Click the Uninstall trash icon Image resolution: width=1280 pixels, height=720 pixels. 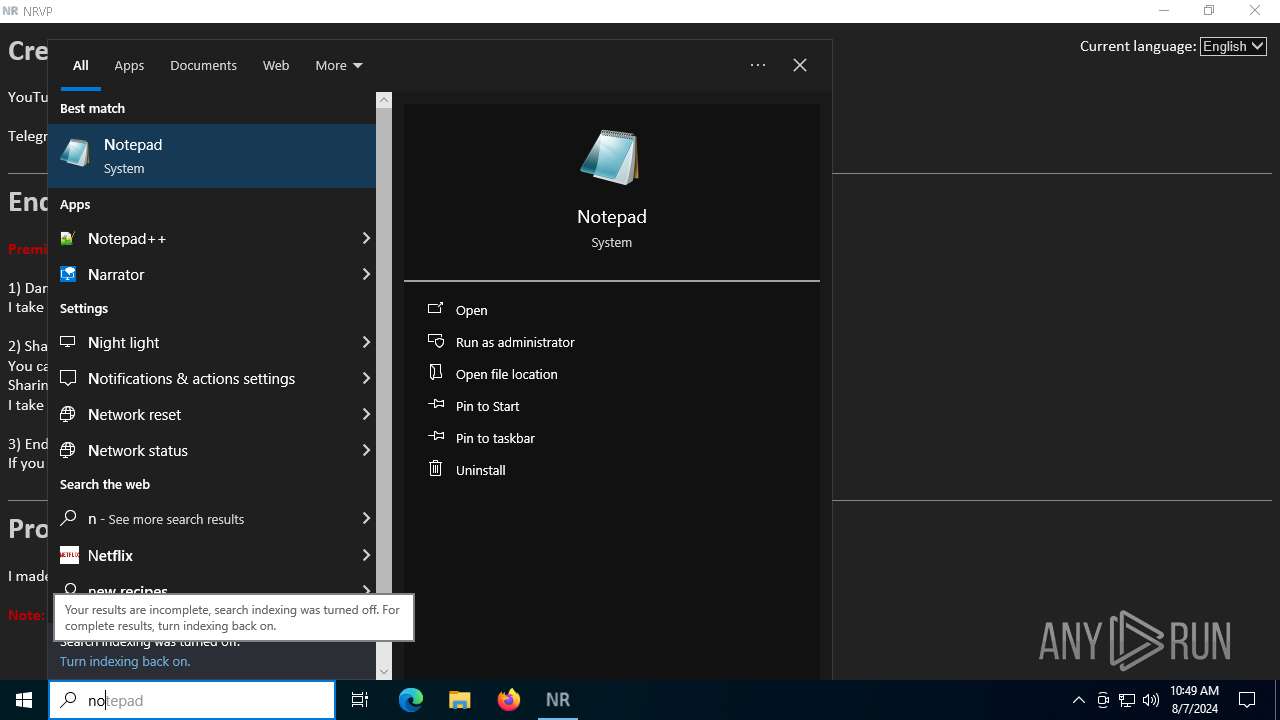435,468
